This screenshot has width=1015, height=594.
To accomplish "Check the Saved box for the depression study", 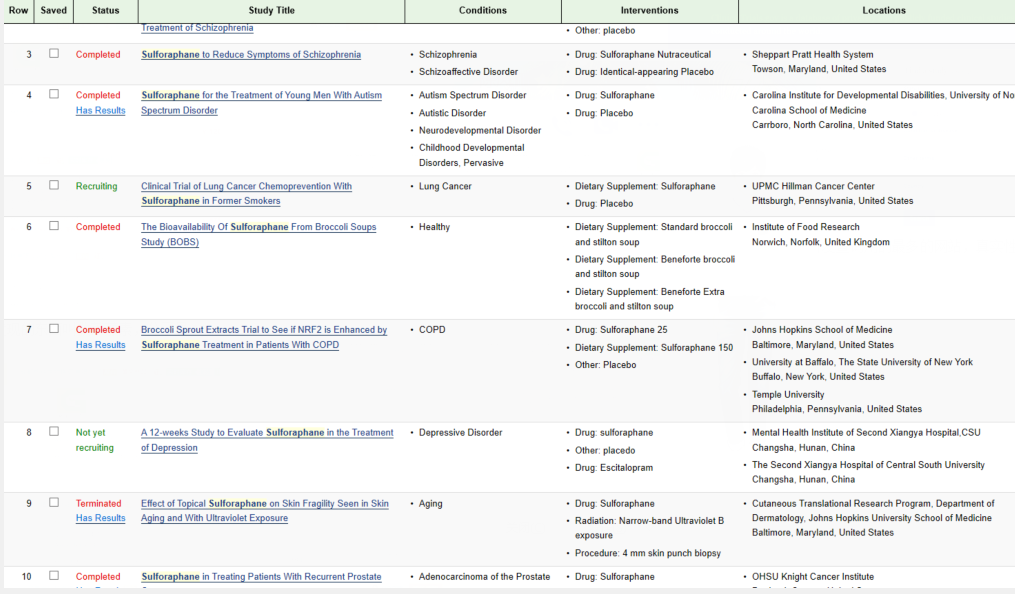I will tap(54, 432).
